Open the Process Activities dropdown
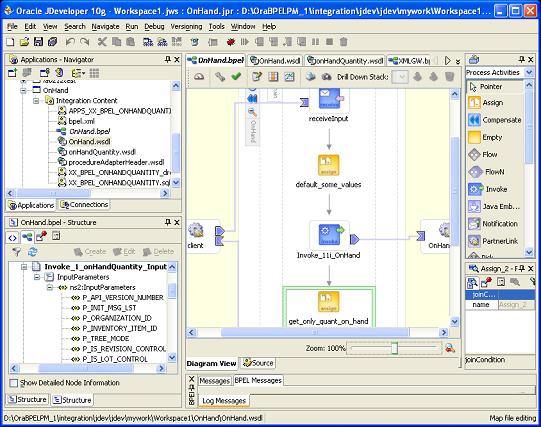The height and width of the screenshot is (427, 541). pos(529,72)
